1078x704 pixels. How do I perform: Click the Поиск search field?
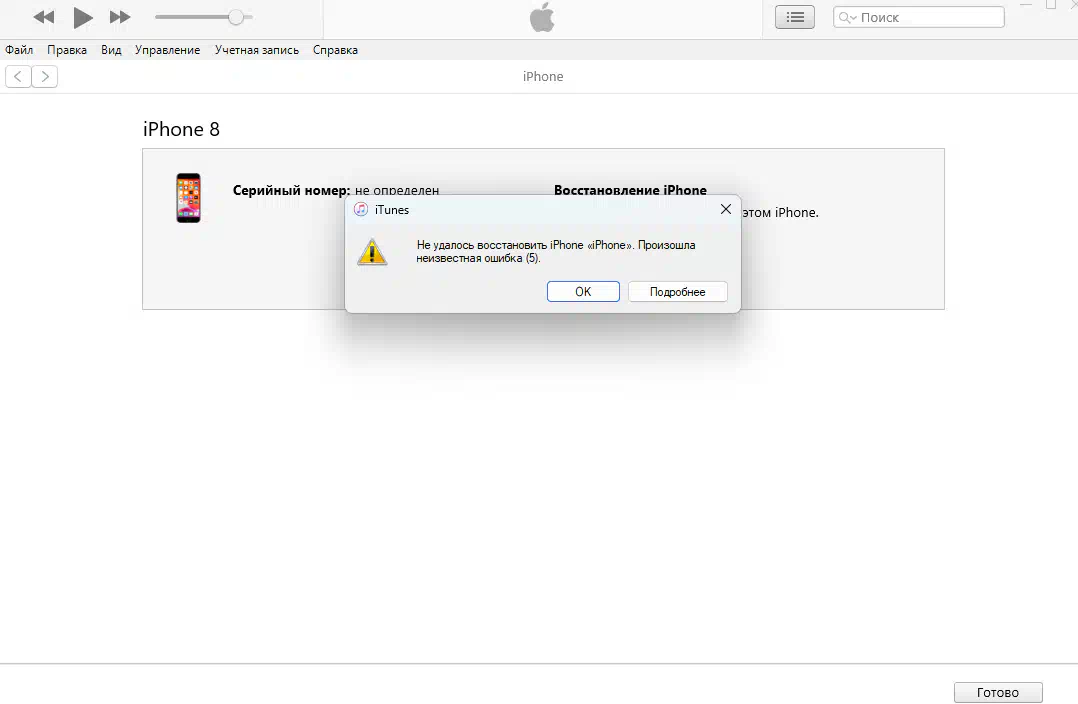coord(918,17)
